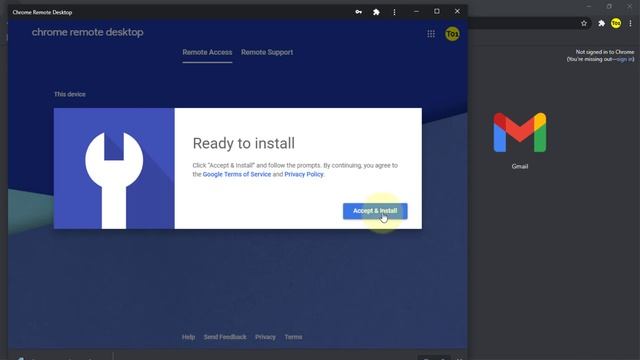Switch to the Remote Support tab
The width and height of the screenshot is (640, 360).
pos(267,52)
